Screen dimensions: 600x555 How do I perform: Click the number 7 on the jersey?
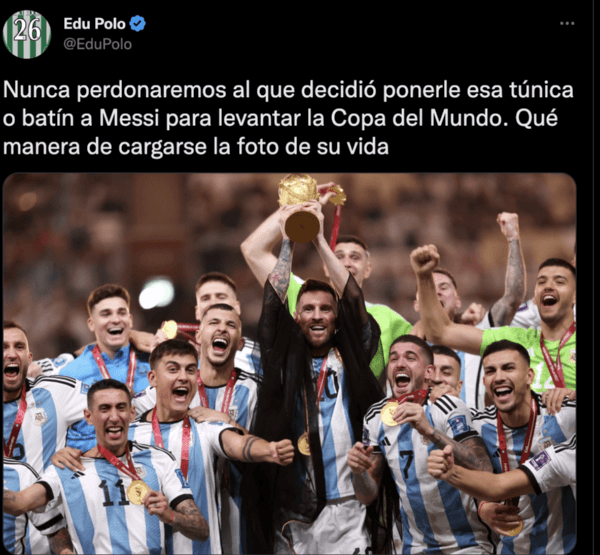[x=407, y=465]
